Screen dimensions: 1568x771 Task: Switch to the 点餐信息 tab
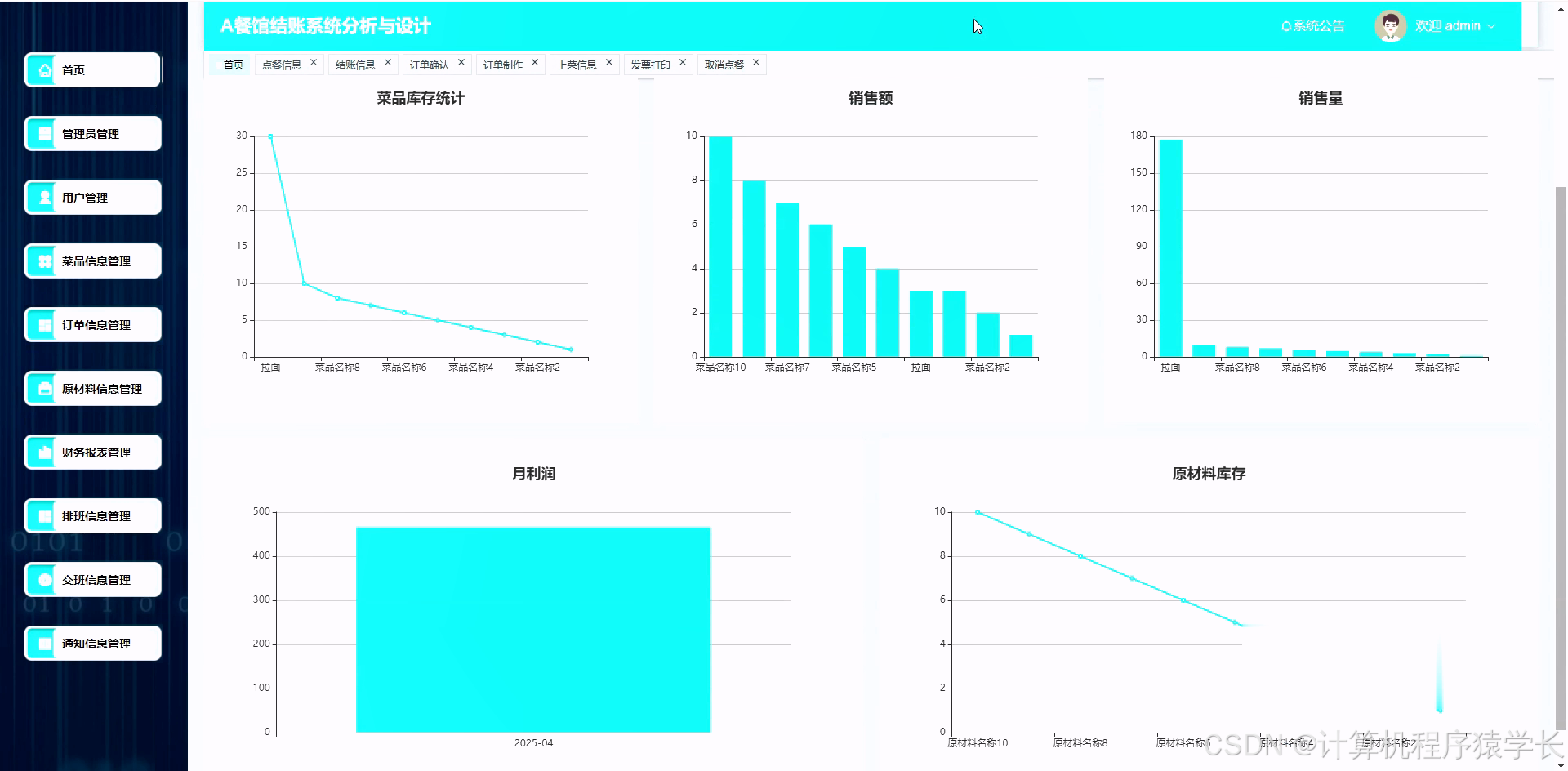(x=282, y=65)
